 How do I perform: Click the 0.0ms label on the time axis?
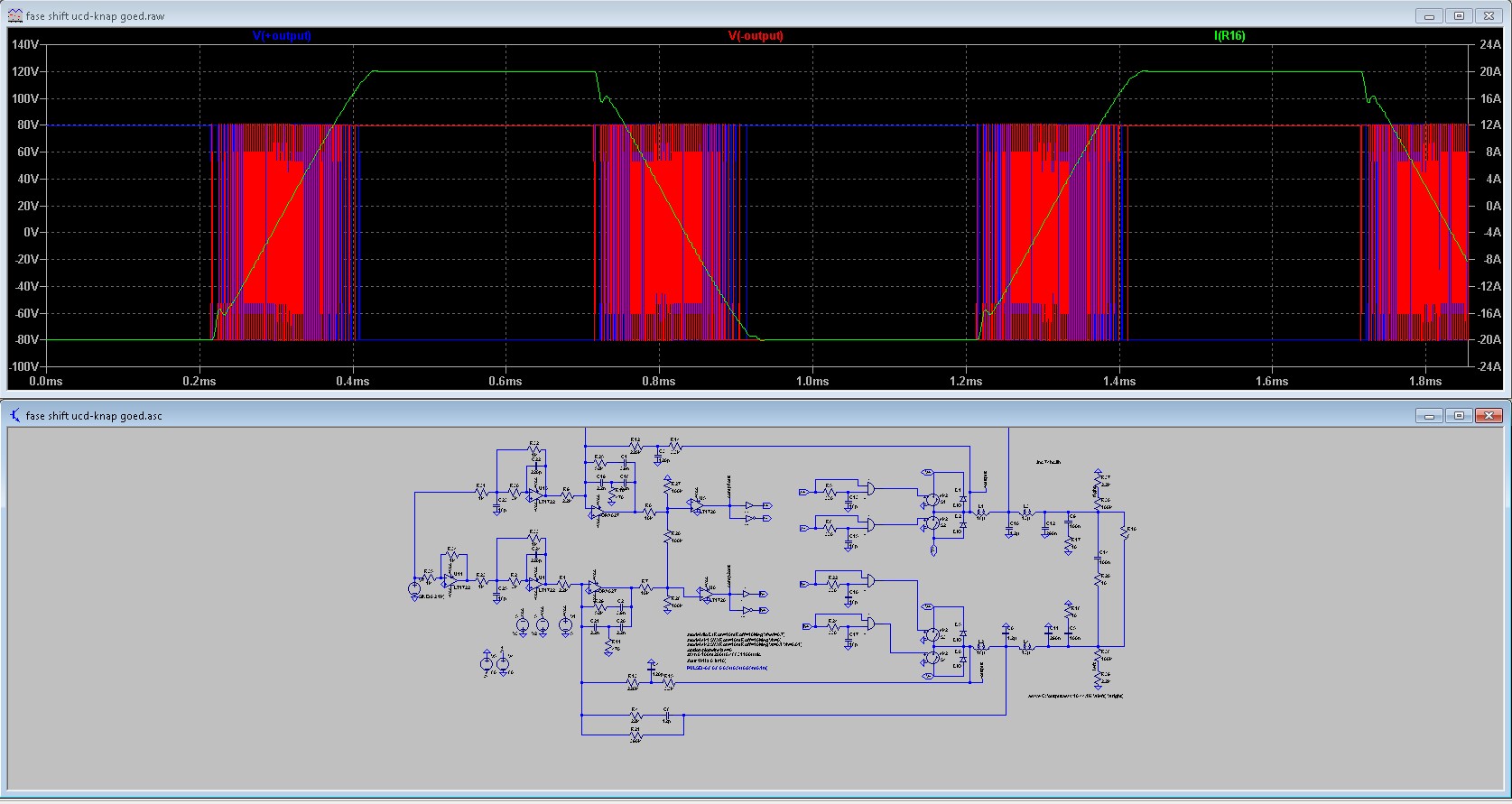tap(46, 381)
